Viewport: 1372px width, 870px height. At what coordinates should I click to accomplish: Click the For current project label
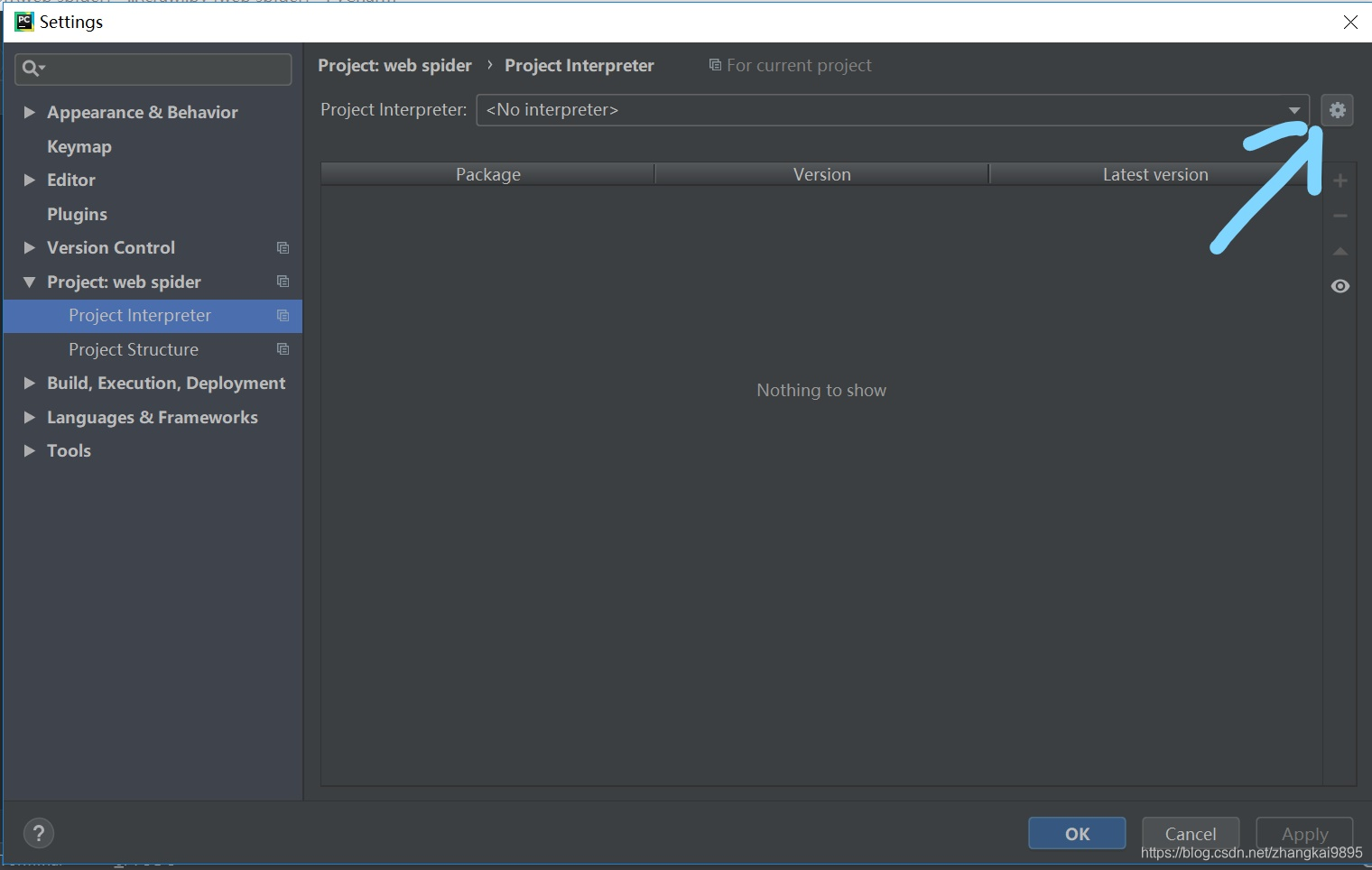(x=799, y=65)
